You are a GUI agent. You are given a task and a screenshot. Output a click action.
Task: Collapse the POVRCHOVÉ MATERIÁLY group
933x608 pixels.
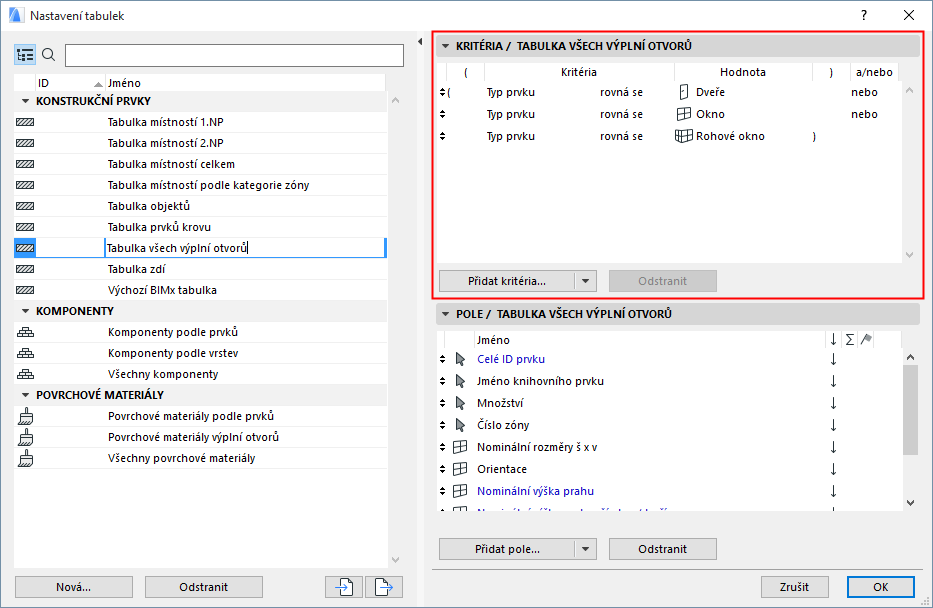(x=25, y=395)
